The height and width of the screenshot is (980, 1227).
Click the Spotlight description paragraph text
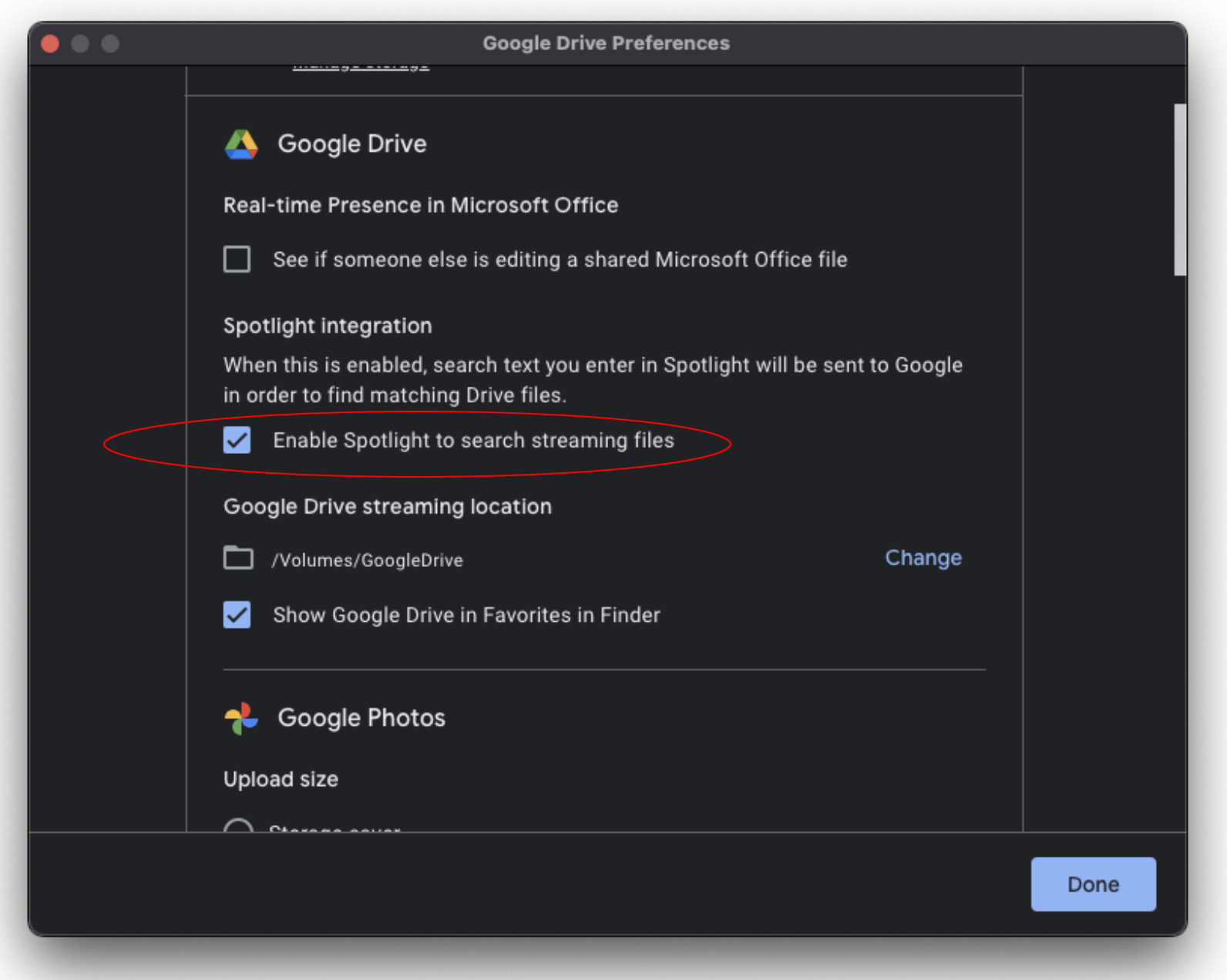[593, 380]
